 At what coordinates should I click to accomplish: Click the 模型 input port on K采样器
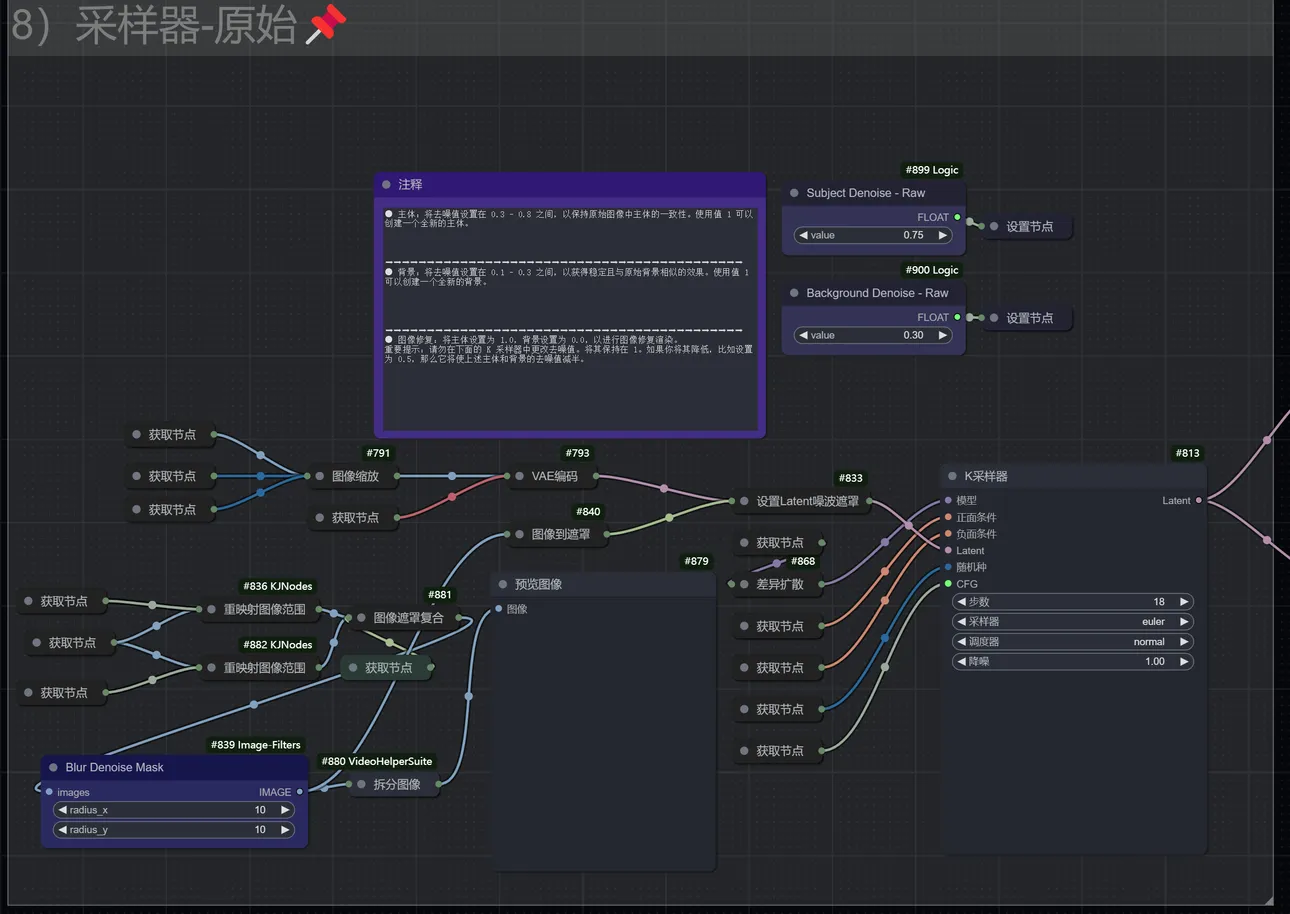coord(948,500)
